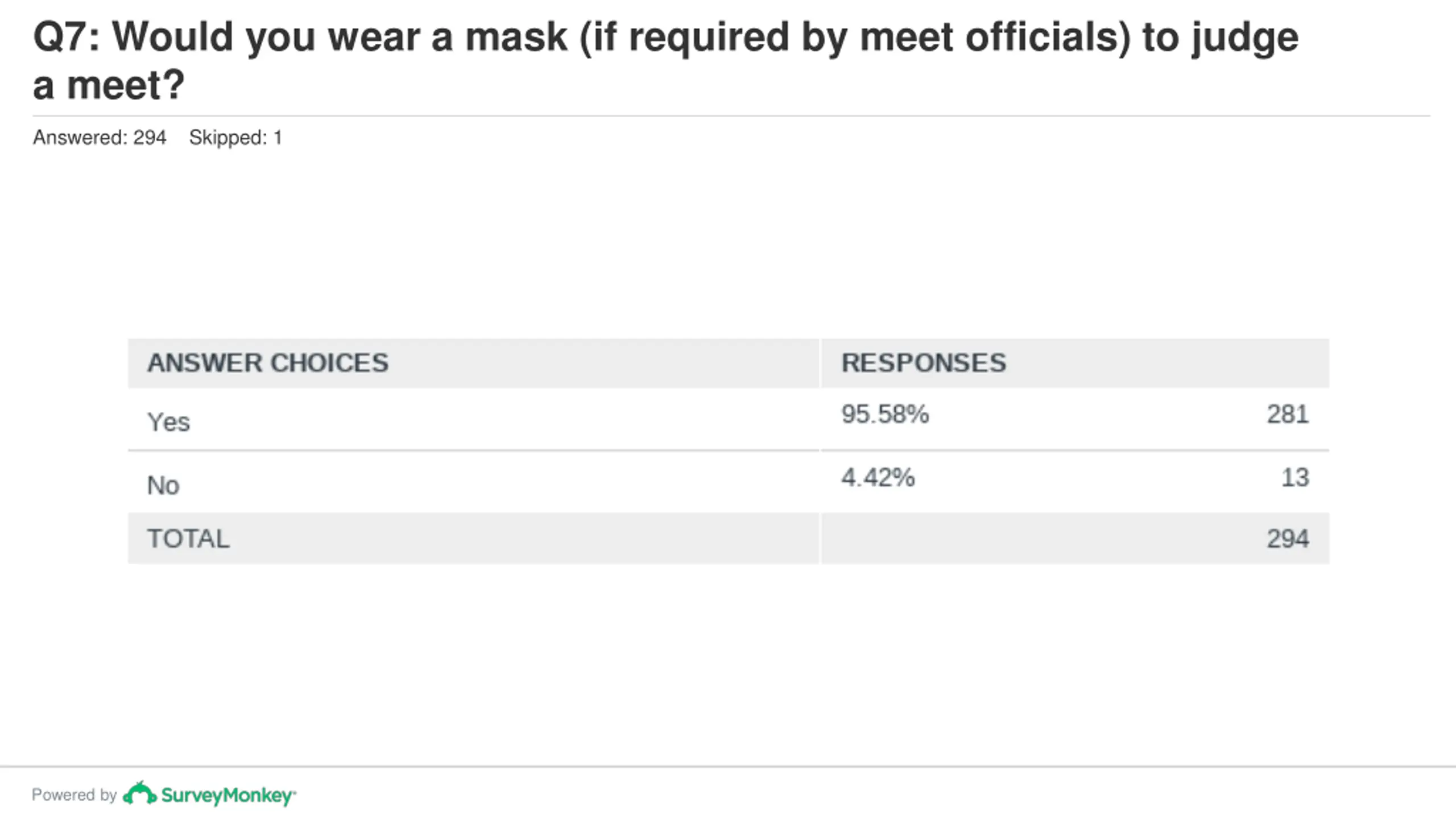The height and width of the screenshot is (819, 1456).
Task: Click the SurveyMonkey brand name text
Action: tap(227, 795)
